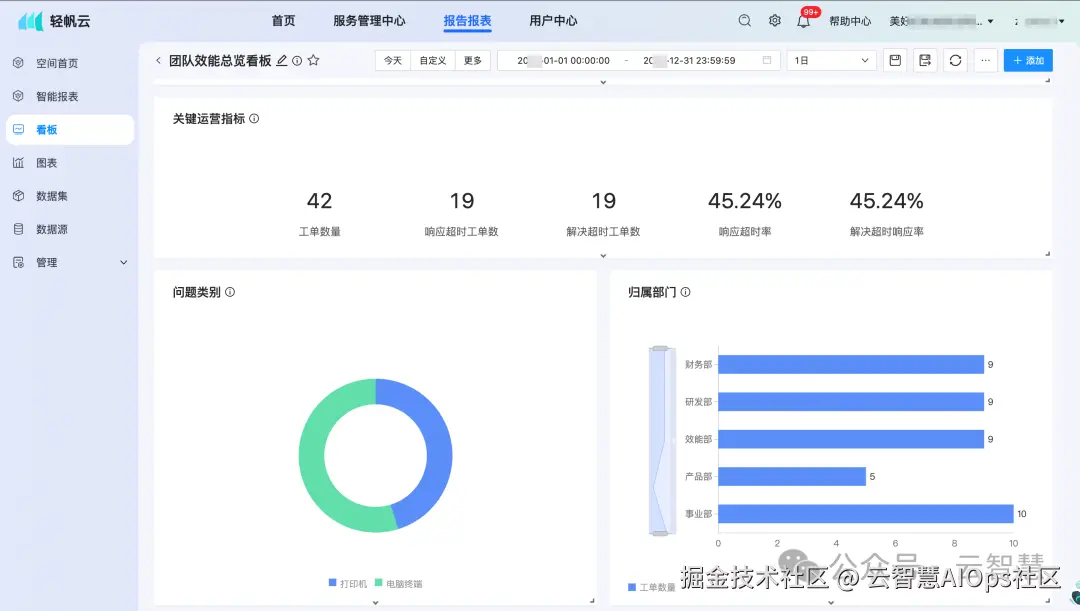Open the 1日 interval dropdown

[x=830, y=60]
